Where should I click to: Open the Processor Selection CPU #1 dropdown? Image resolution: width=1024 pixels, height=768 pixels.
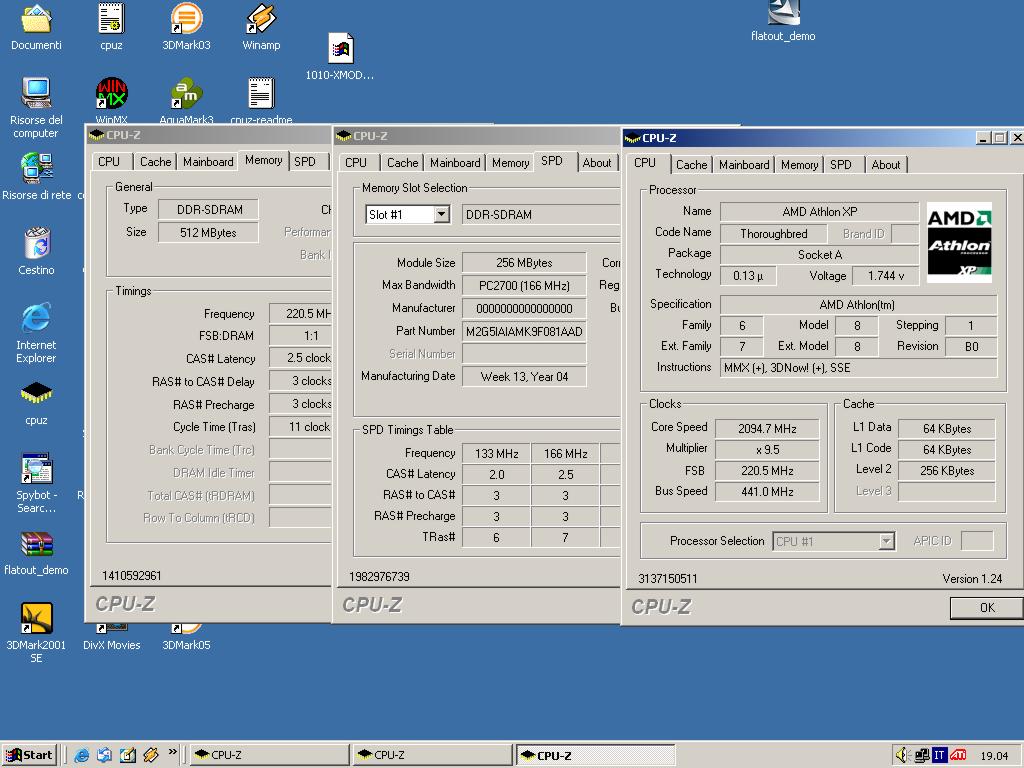pyautogui.click(x=886, y=541)
